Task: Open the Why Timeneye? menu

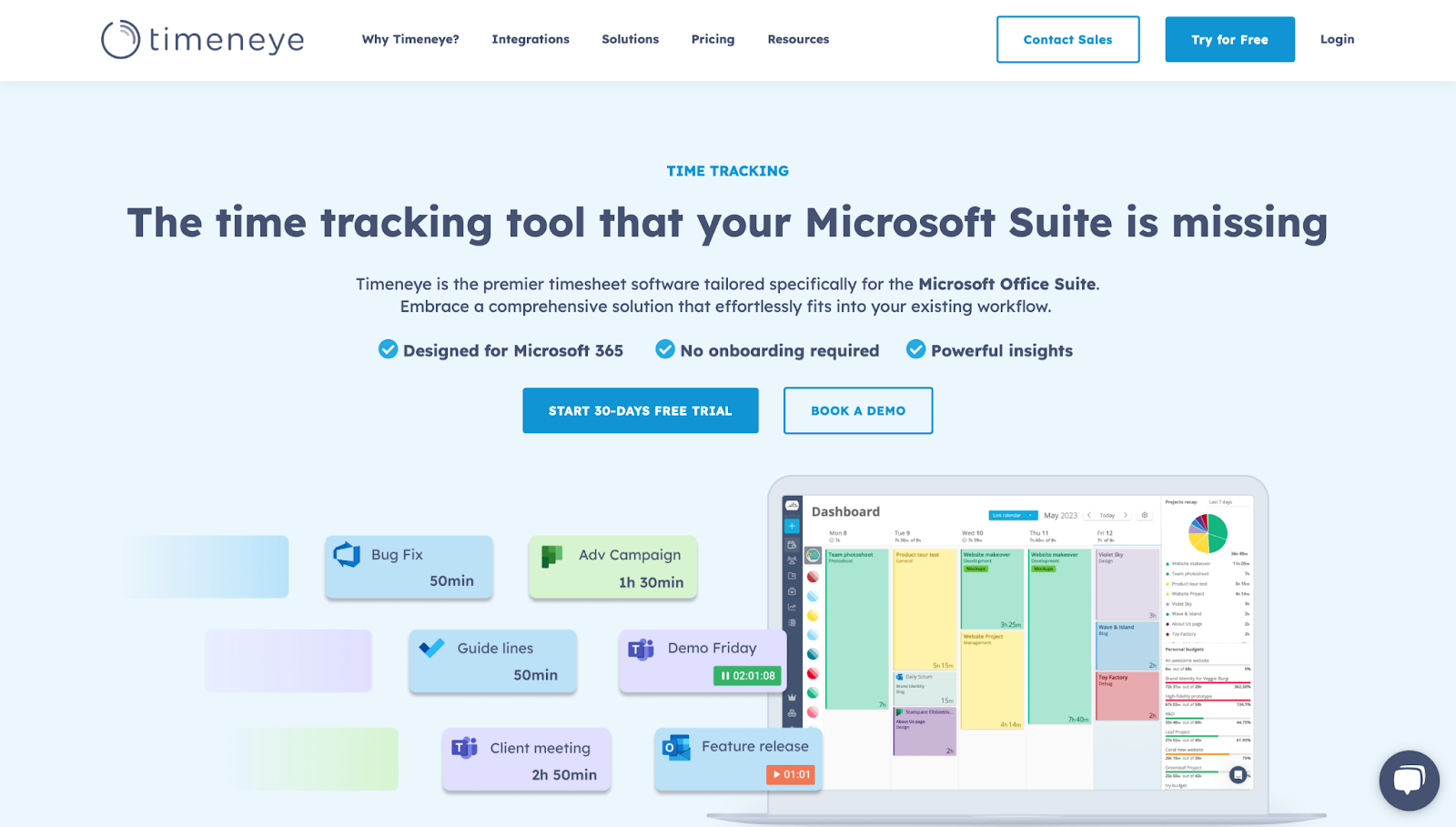Action: [410, 39]
